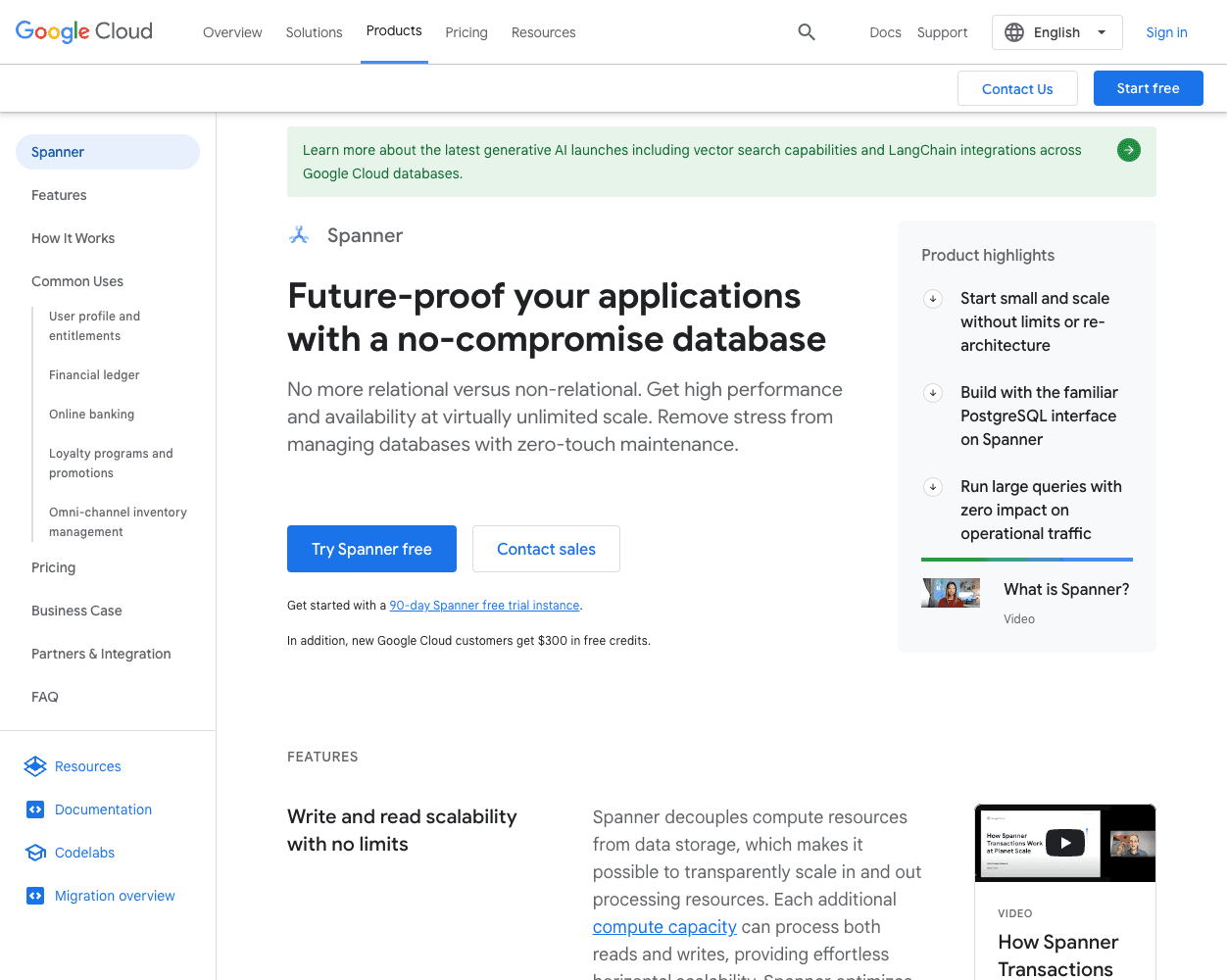Open the Overview nav tab
The image size is (1227, 980).
point(232,32)
